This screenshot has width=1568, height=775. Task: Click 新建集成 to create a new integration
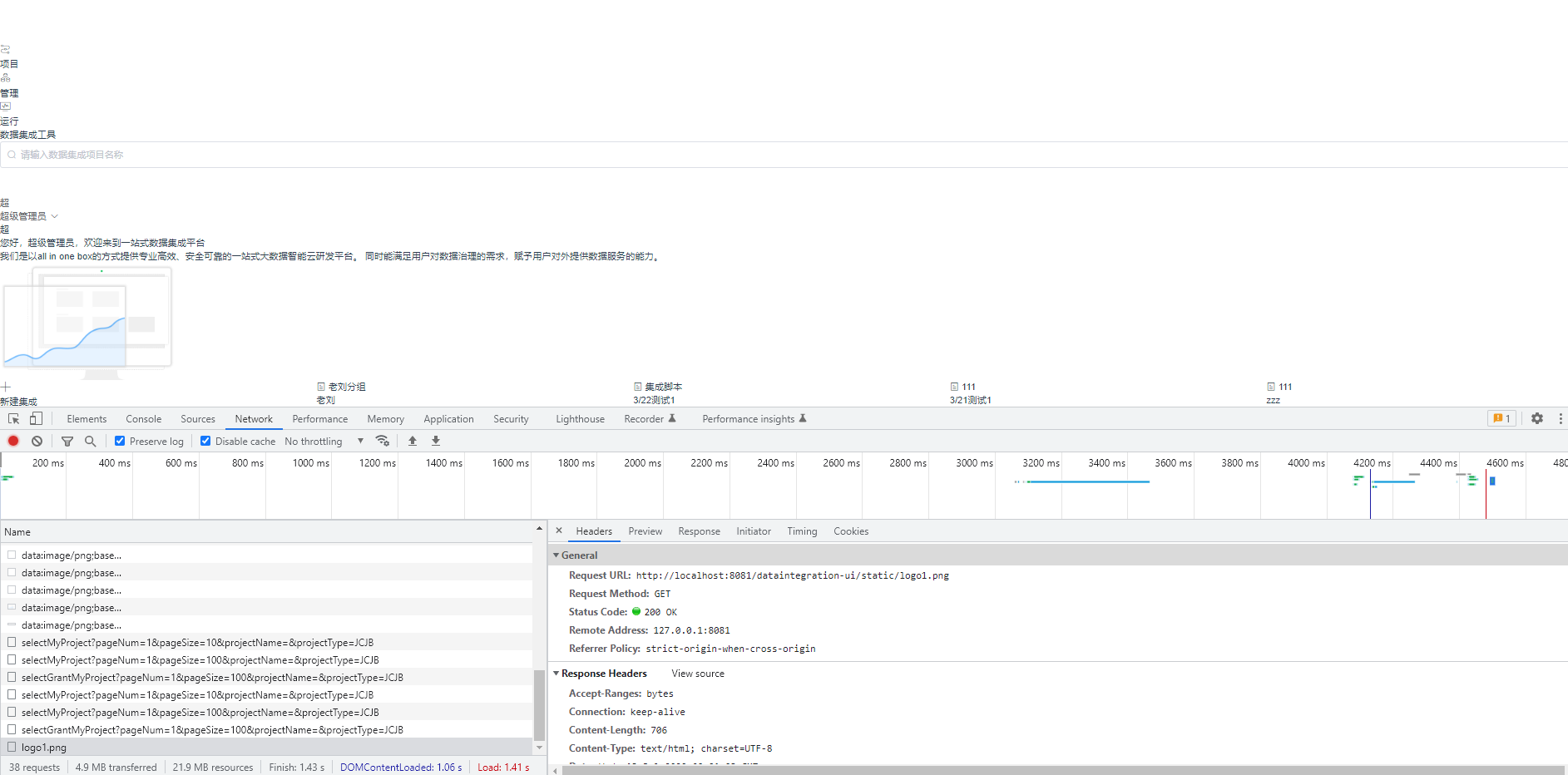[x=18, y=400]
